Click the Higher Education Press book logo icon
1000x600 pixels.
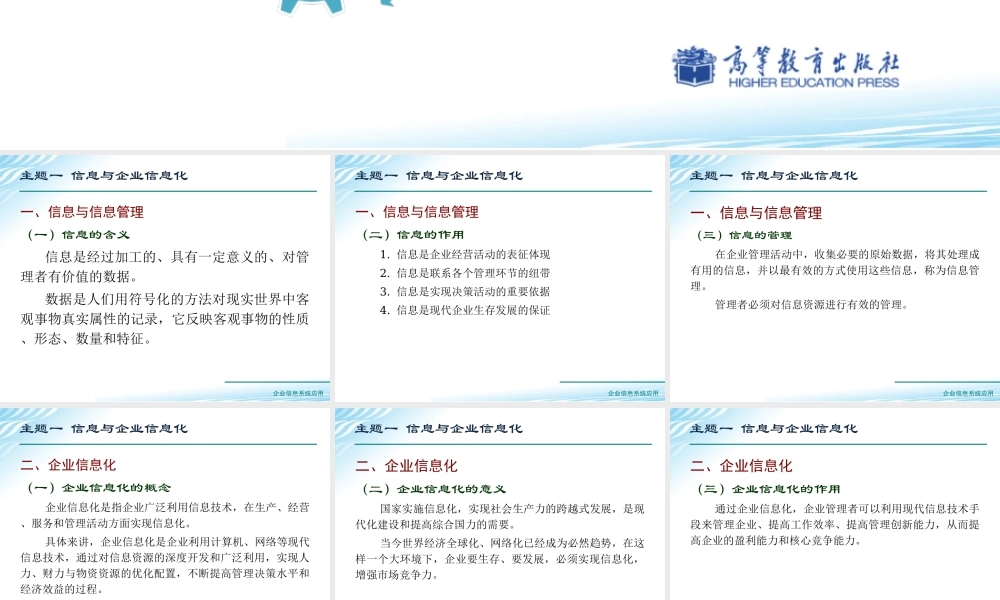tap(692, 68)
